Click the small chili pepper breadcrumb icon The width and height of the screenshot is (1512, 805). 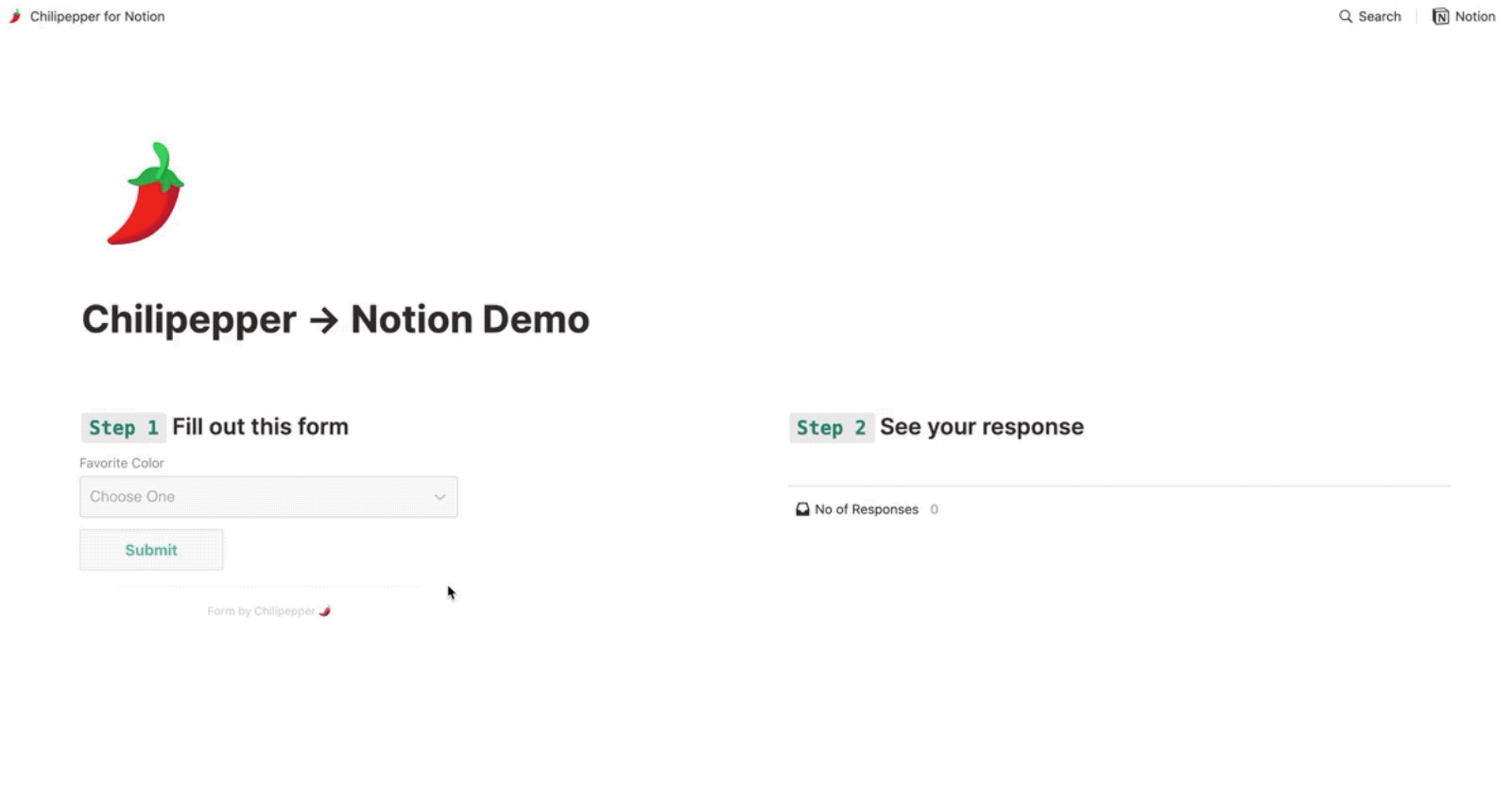click(15, 16)
